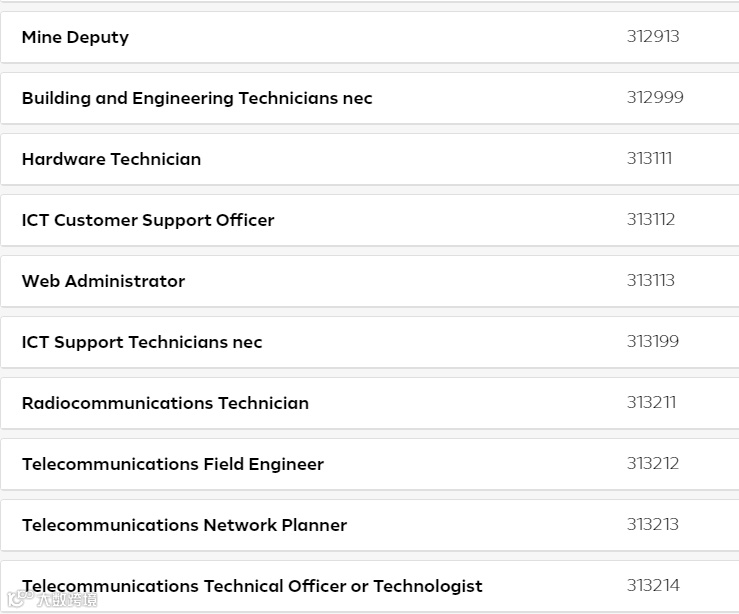Image resolution: width=739 pixels, height=614 pixels.
Task: Select Telecommunications Technical Officer or Technologist
Action: click(252, 587)
